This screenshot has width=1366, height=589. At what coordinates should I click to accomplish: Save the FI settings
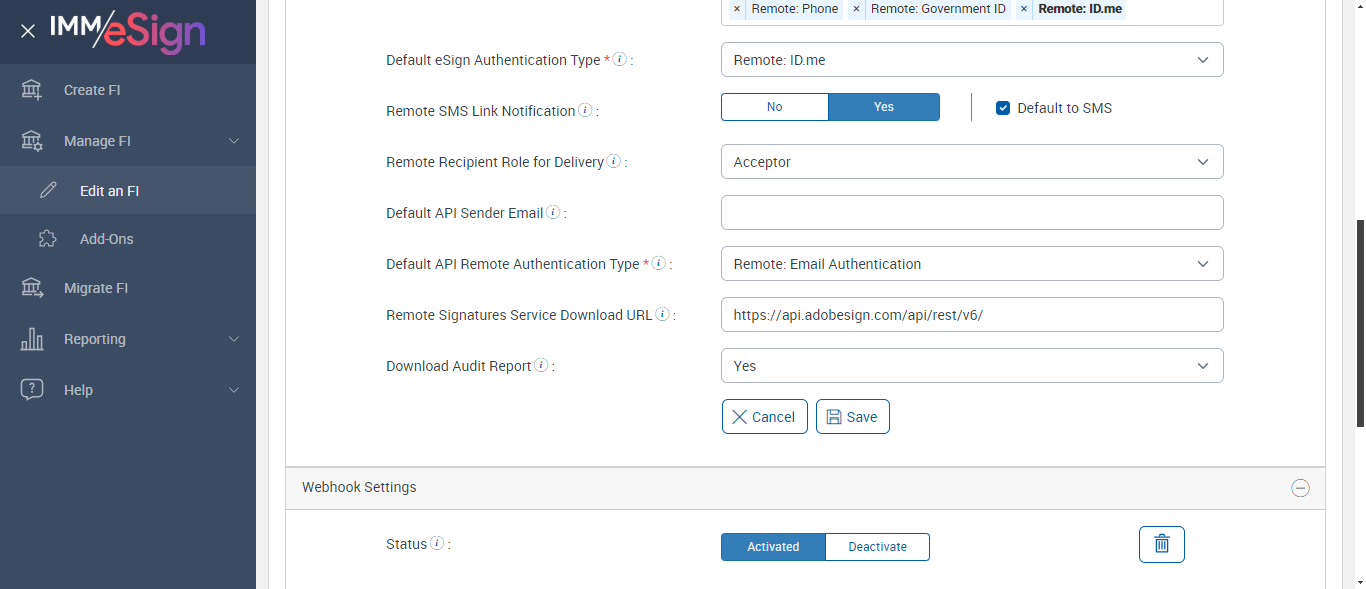pos(852,417)
